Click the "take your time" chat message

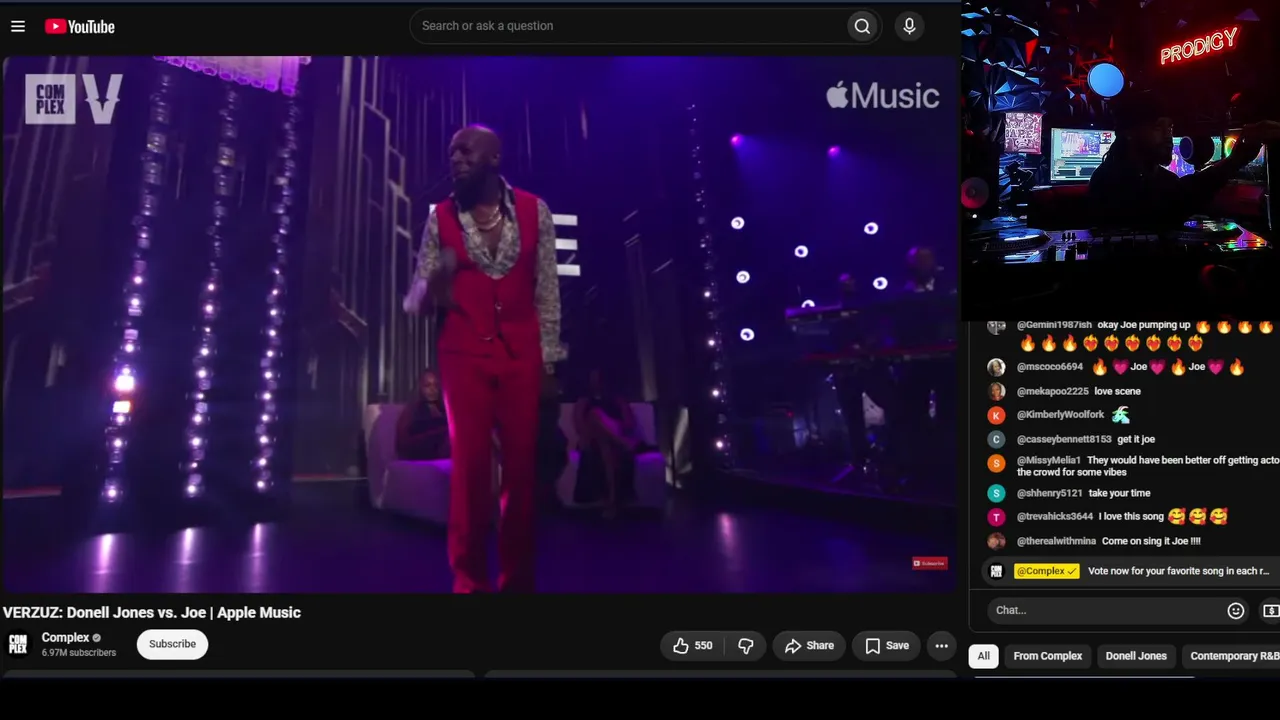[x=1119, y=493]
